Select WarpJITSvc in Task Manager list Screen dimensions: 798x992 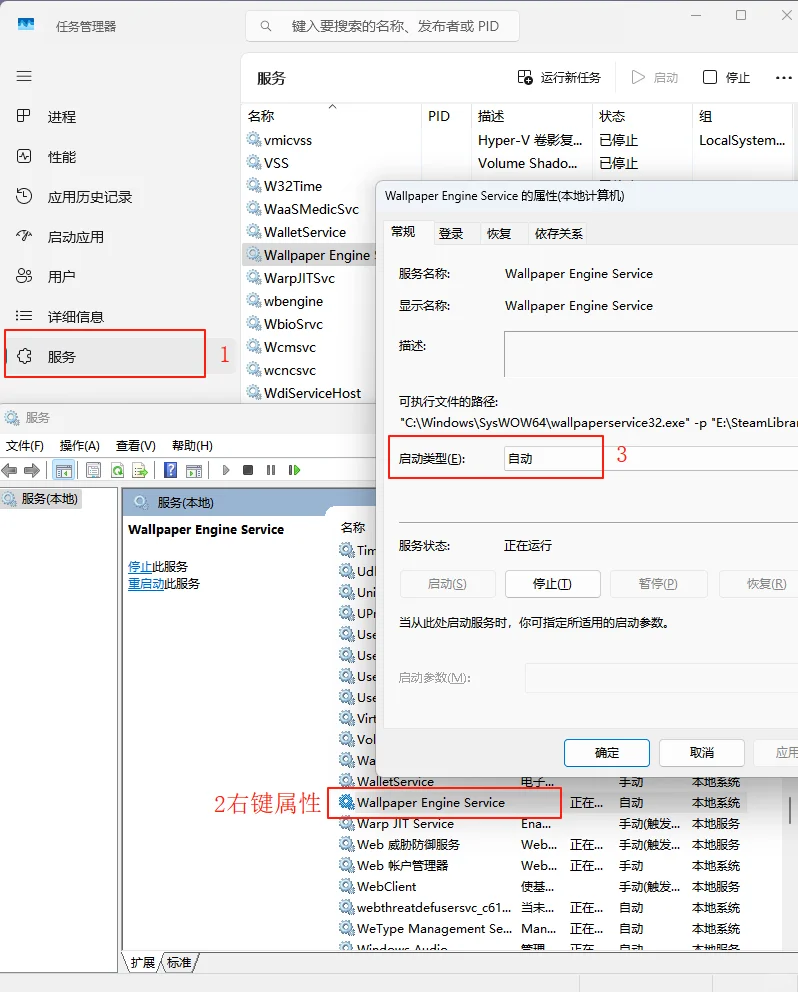pyautogui.click(x=299, y=278)
